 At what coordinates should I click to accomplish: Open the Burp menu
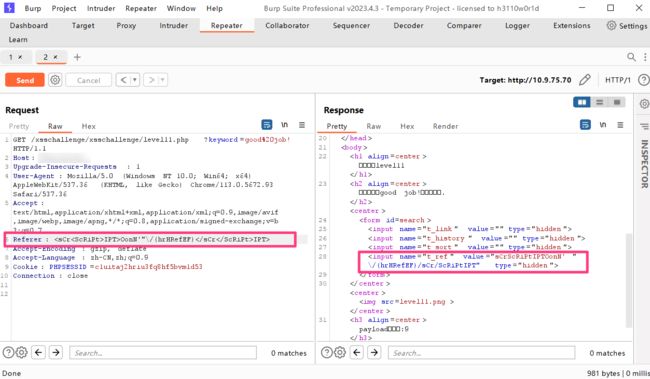click(x=33, y=8)
